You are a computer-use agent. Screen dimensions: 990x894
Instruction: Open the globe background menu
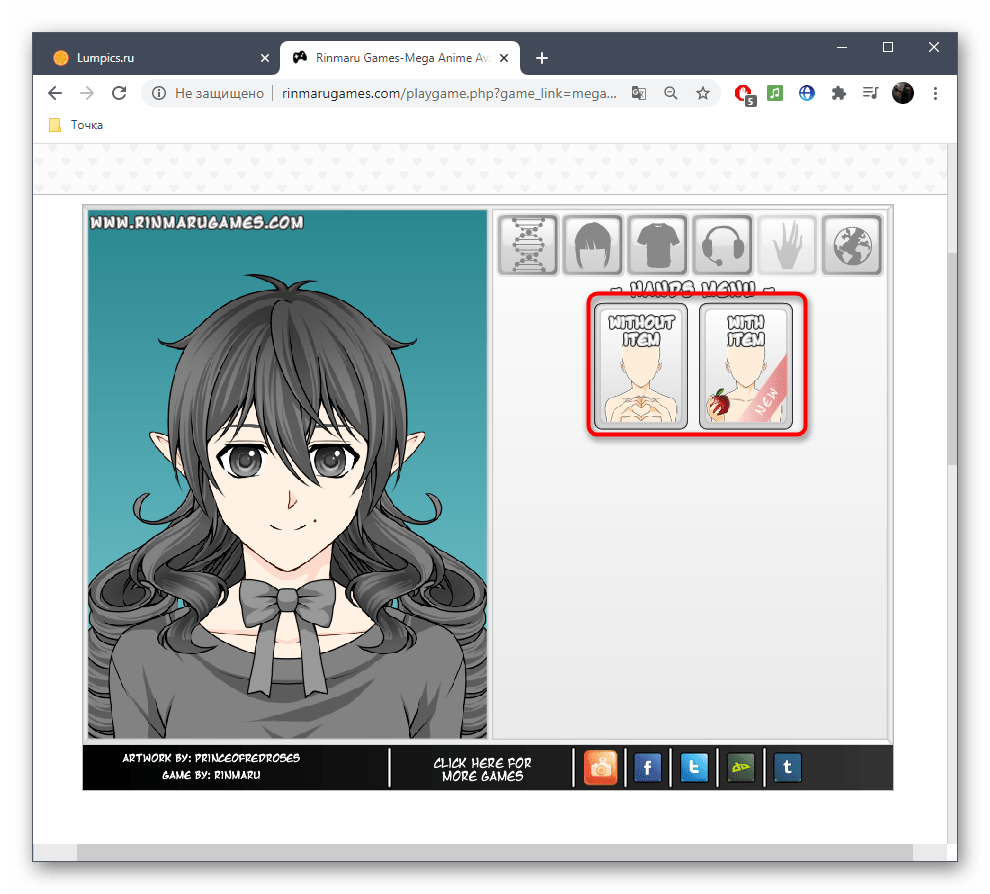click(x=852, y=245)
